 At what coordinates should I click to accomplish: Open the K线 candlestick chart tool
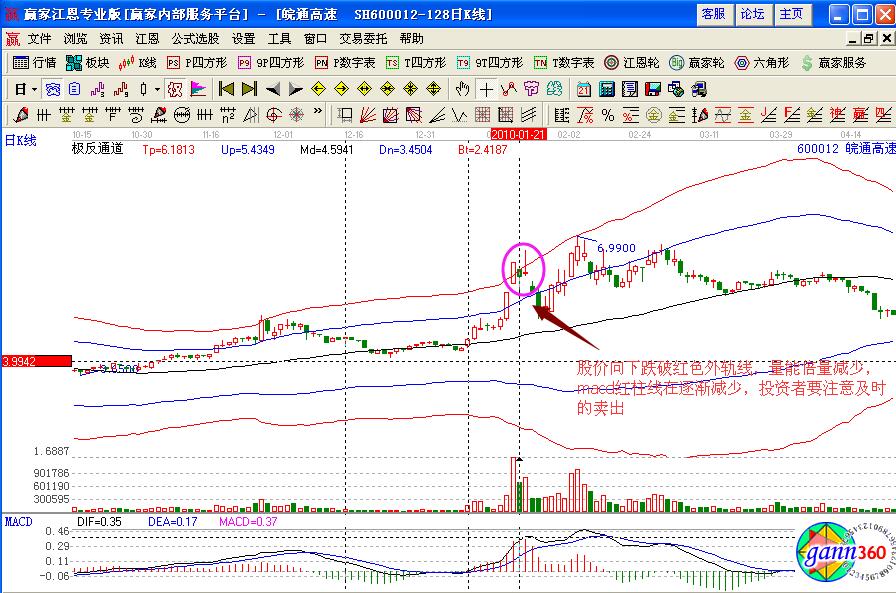[138, 62]
